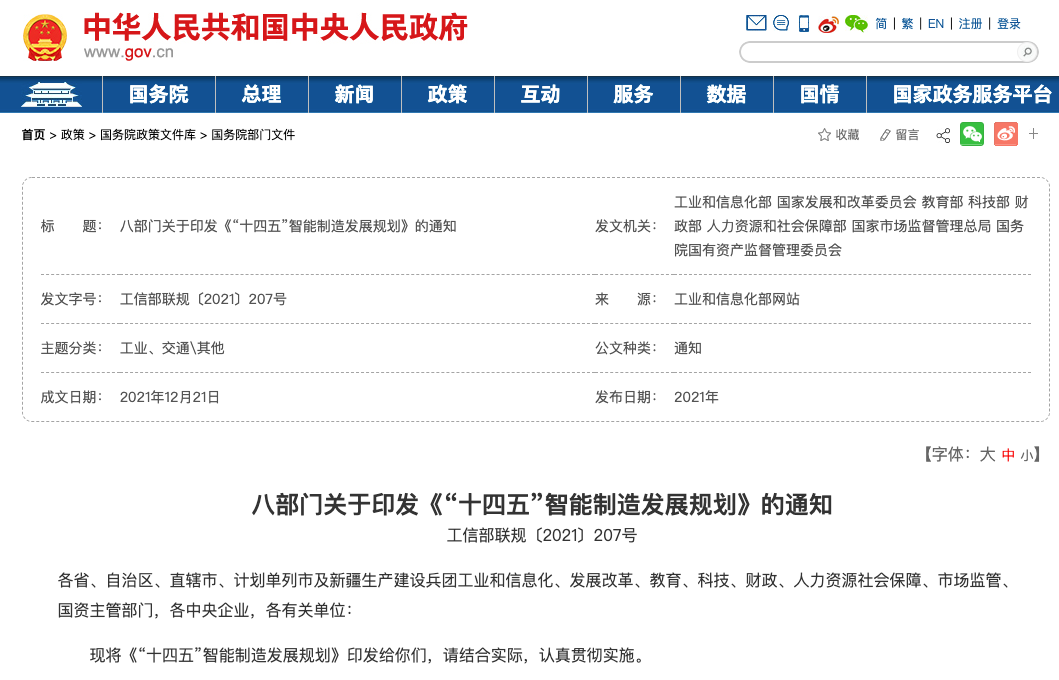Click the mobile client phone icon

tap(803, 22)
